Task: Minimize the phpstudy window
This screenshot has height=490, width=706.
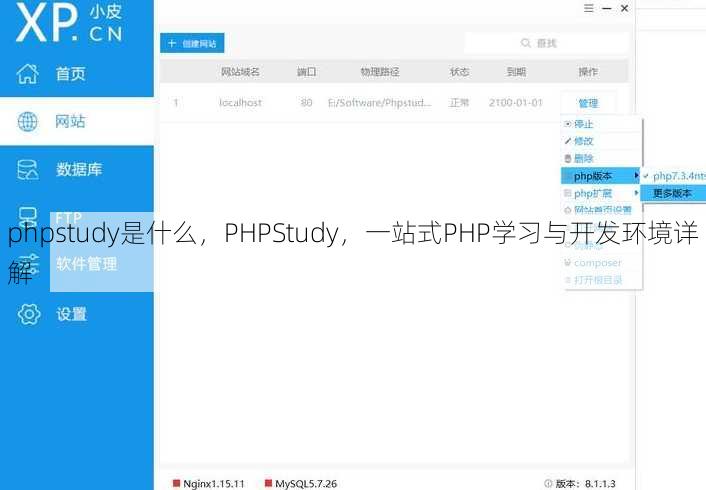Action: [x=606, y=9]
